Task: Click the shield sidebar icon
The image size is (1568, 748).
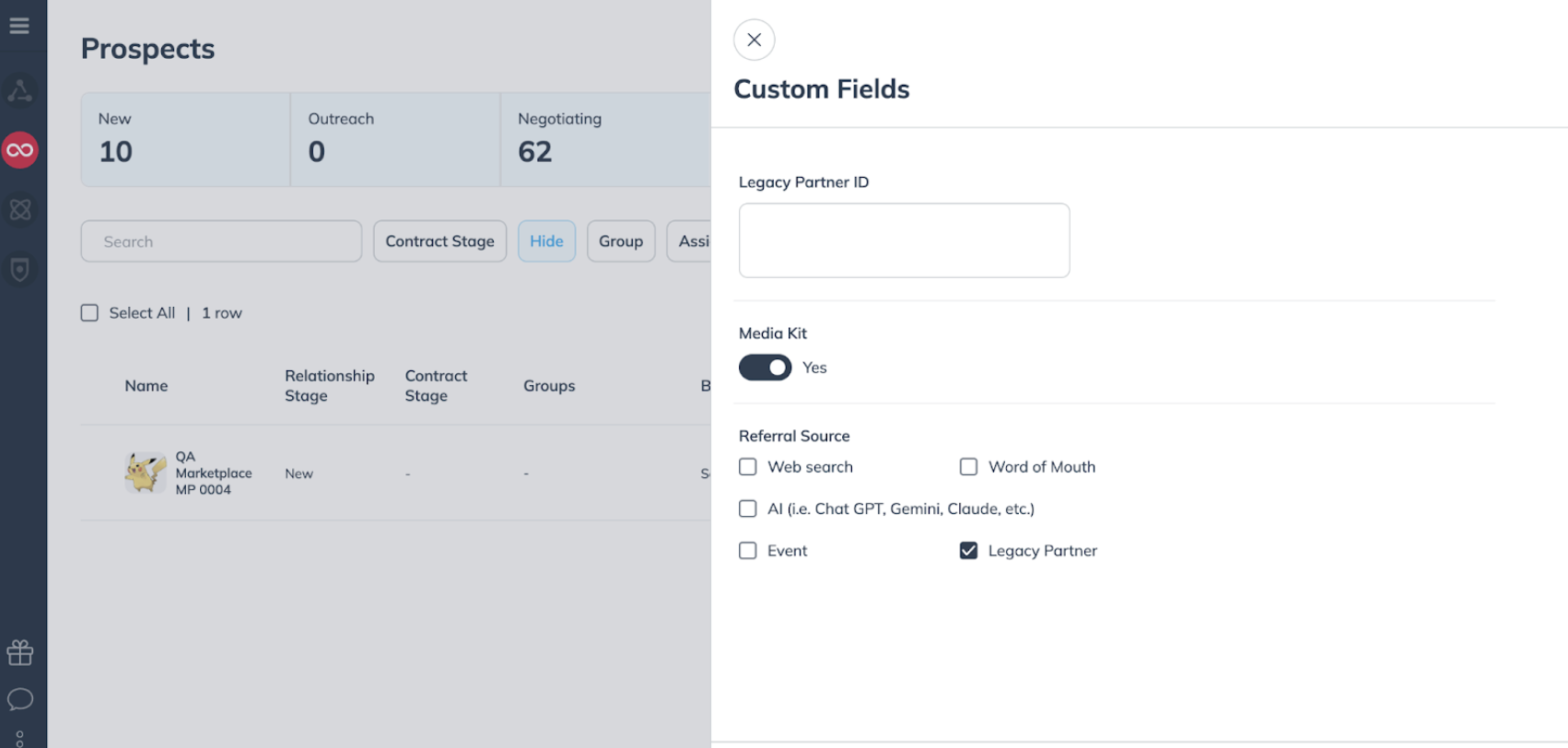Action: [x=19, y=269]
